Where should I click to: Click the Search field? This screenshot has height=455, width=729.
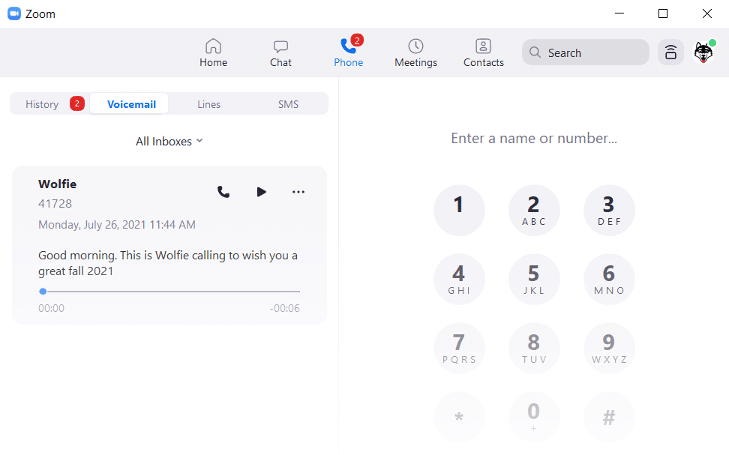coord(585,53)
